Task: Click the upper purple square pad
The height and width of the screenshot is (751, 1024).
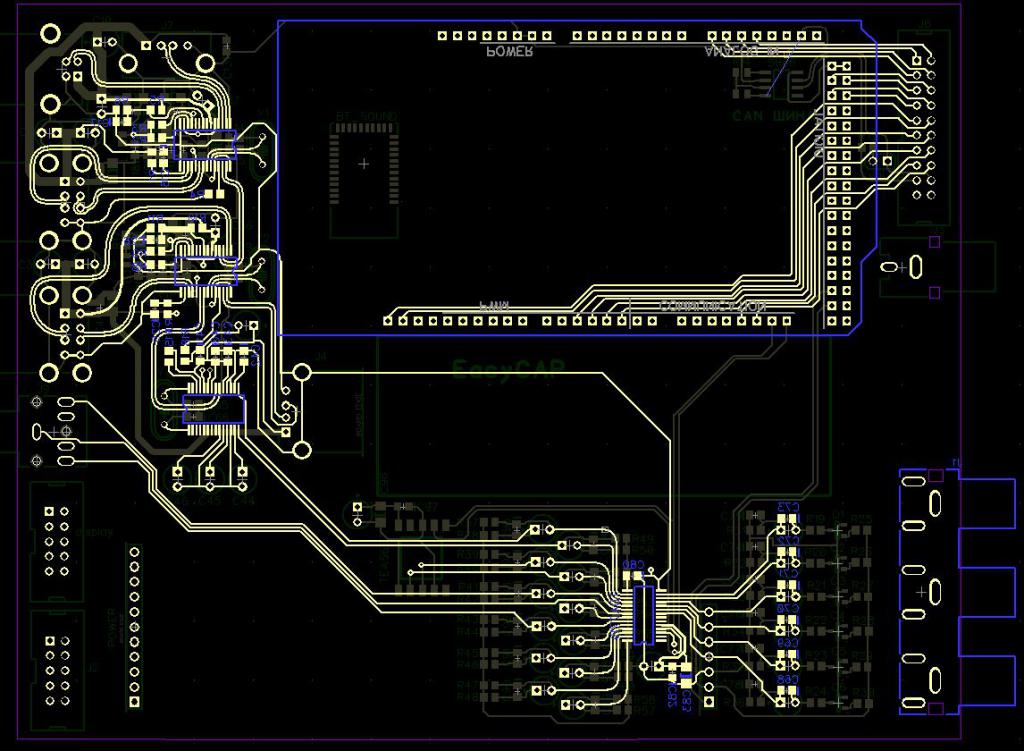Action: click(x=935, y=242)
